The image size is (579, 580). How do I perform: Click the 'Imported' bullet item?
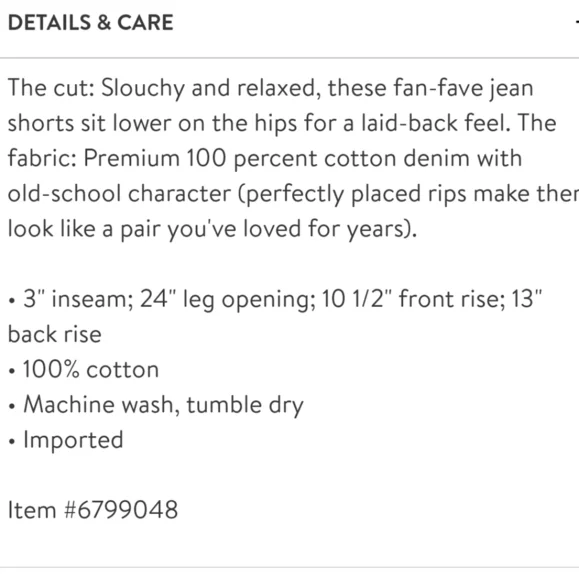click(65, 440)
